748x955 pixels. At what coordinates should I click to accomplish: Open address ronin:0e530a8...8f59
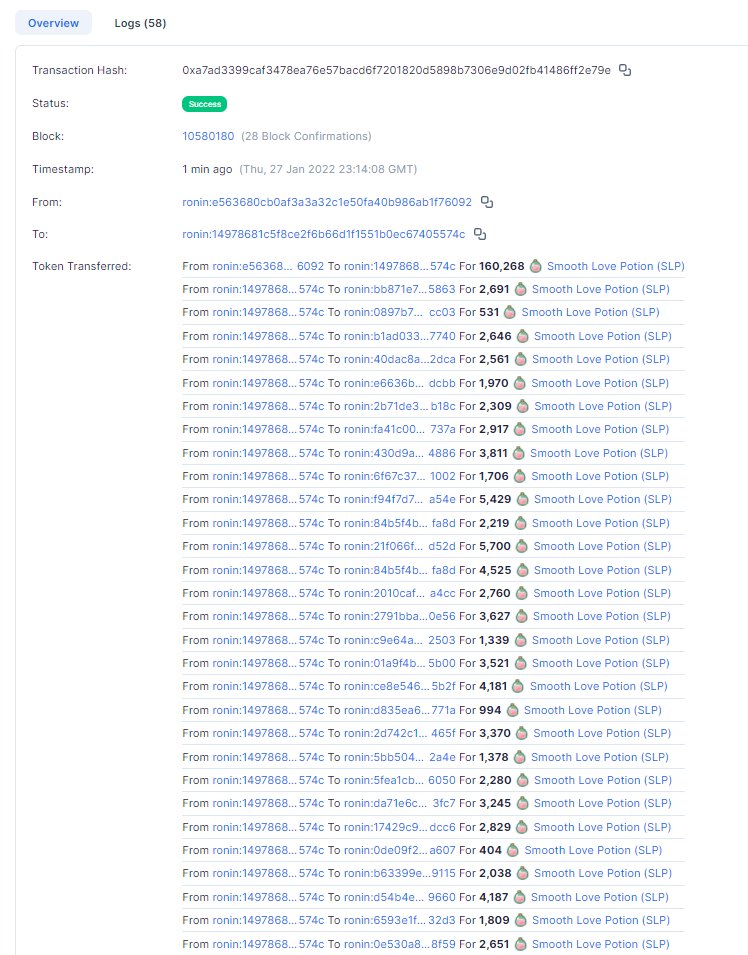click(400, 944)
